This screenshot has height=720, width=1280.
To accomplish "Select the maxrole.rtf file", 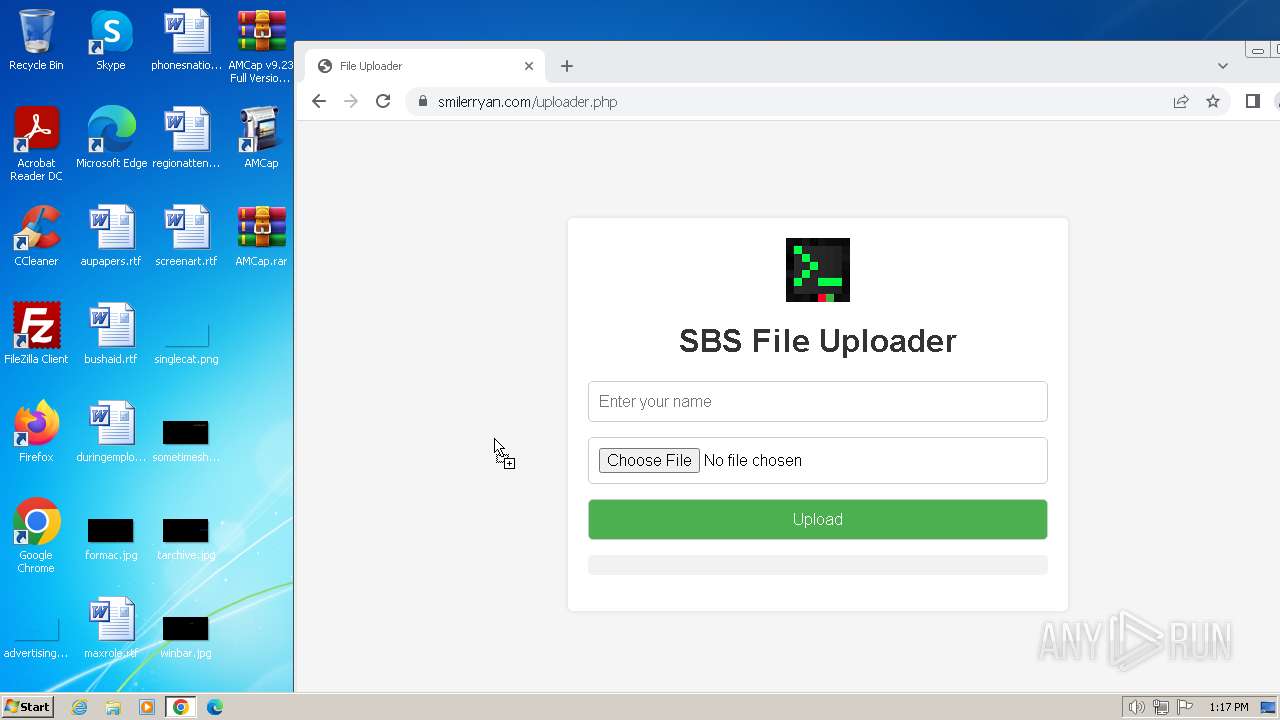I will pyautogui.click(x=110, y=628).
